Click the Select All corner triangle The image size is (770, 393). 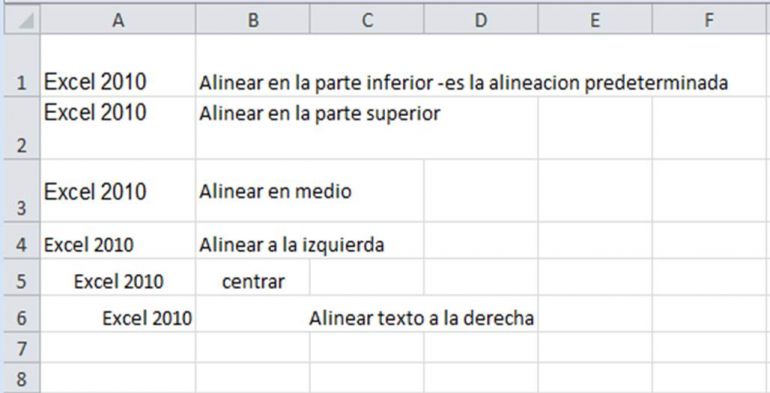point(22,20)
